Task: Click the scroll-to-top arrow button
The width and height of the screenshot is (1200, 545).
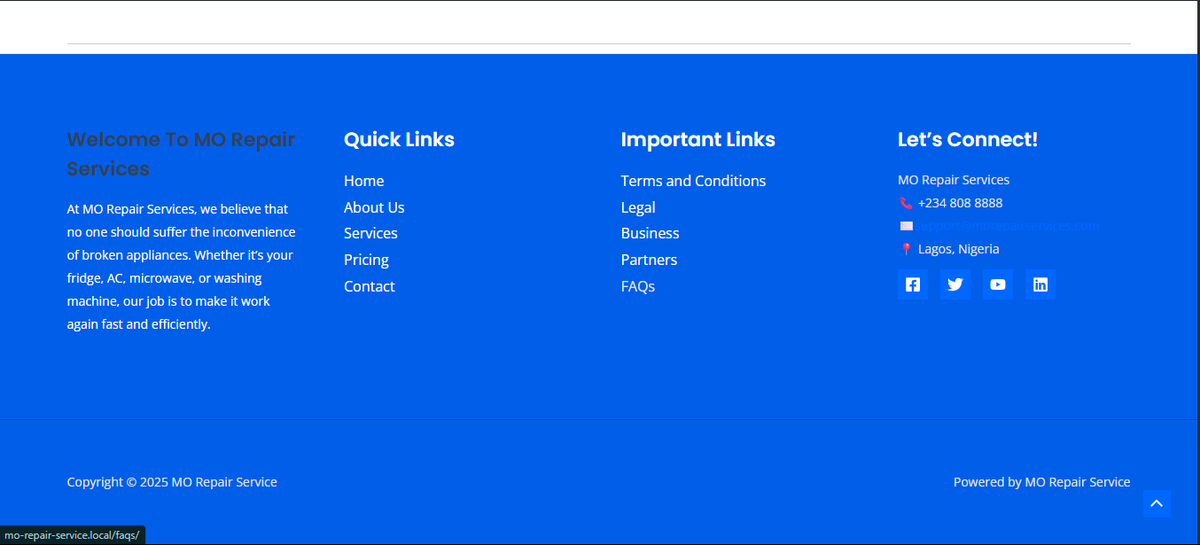Action: coord(1156,504)
